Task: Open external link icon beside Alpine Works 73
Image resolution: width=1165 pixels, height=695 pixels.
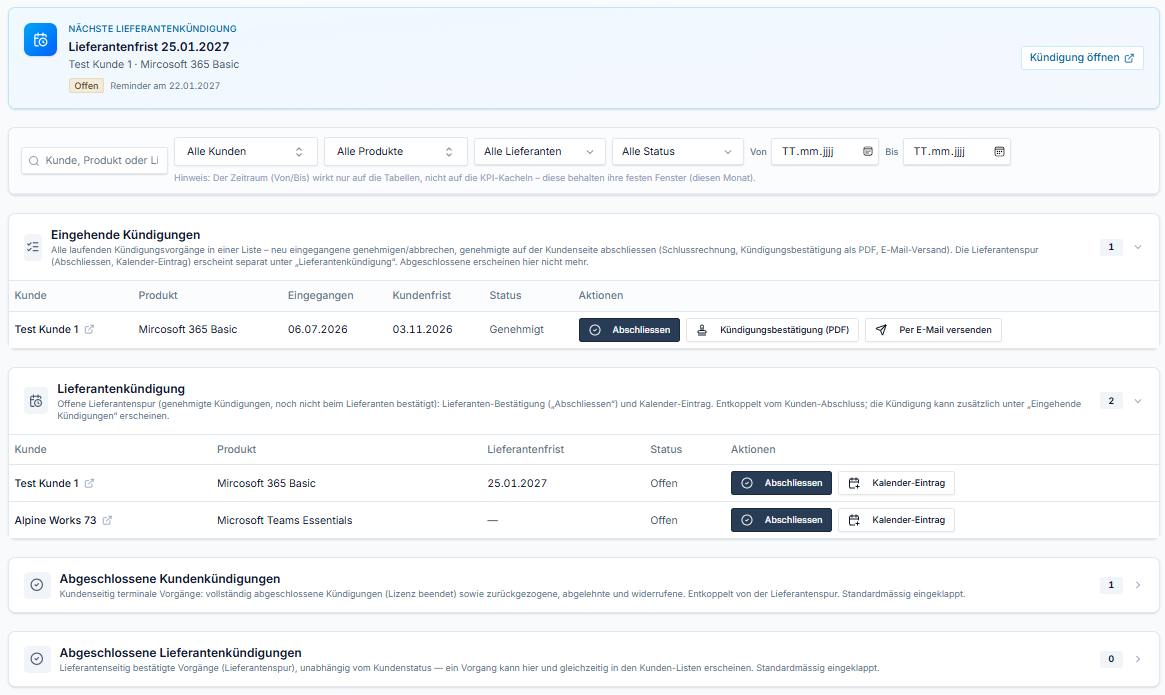Action: [107, 520]
